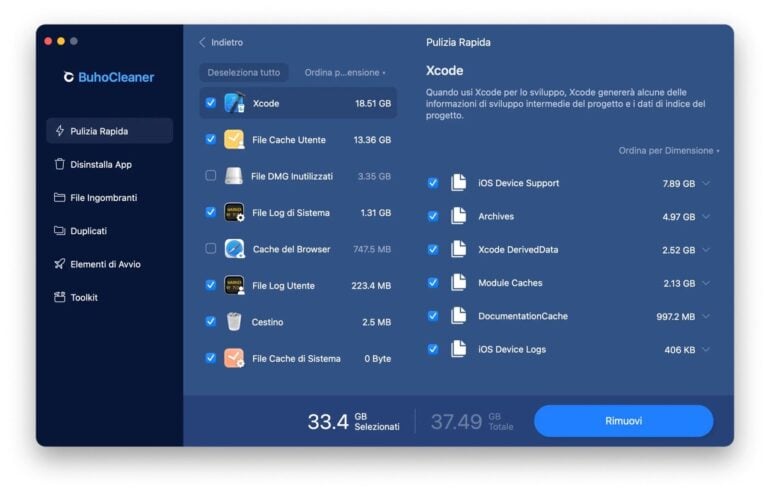This screenshot has width=770, height=494.
Task: Click the Xcode DerivedData file icon
Action: coord(459,249)
